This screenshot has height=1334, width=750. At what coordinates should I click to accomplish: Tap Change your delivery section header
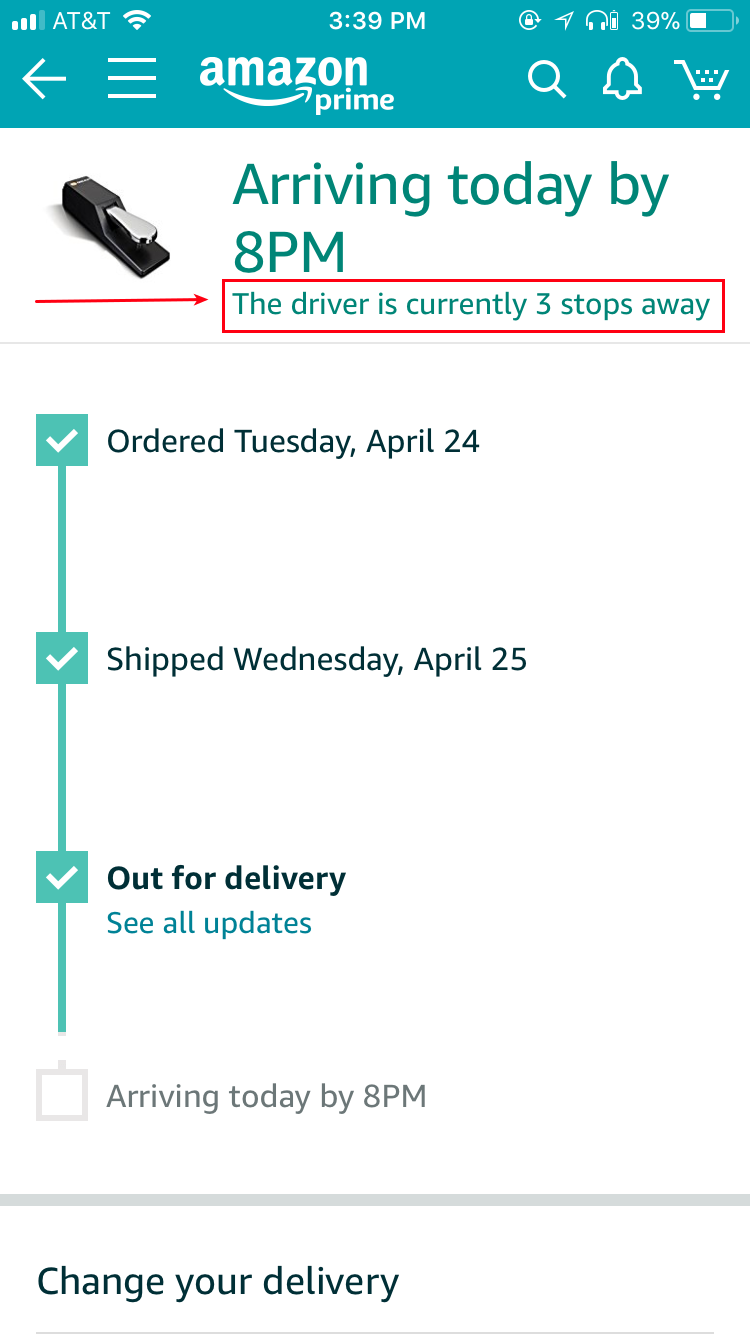(218, 1281)
